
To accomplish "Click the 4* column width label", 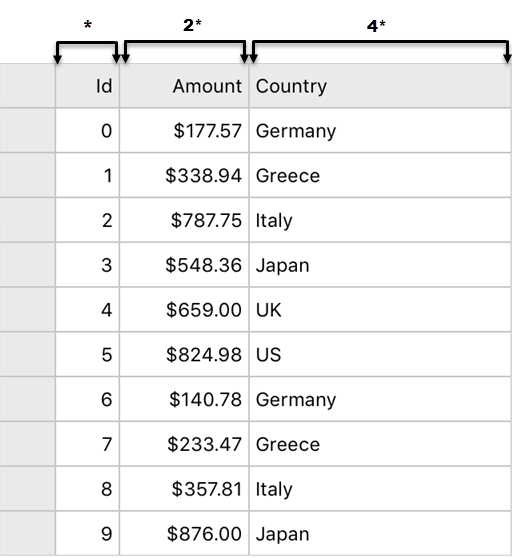I will pos(376,26).
